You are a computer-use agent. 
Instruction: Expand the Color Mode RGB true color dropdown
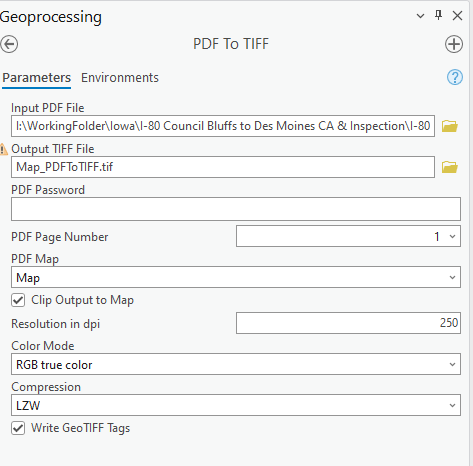[236, 364]
